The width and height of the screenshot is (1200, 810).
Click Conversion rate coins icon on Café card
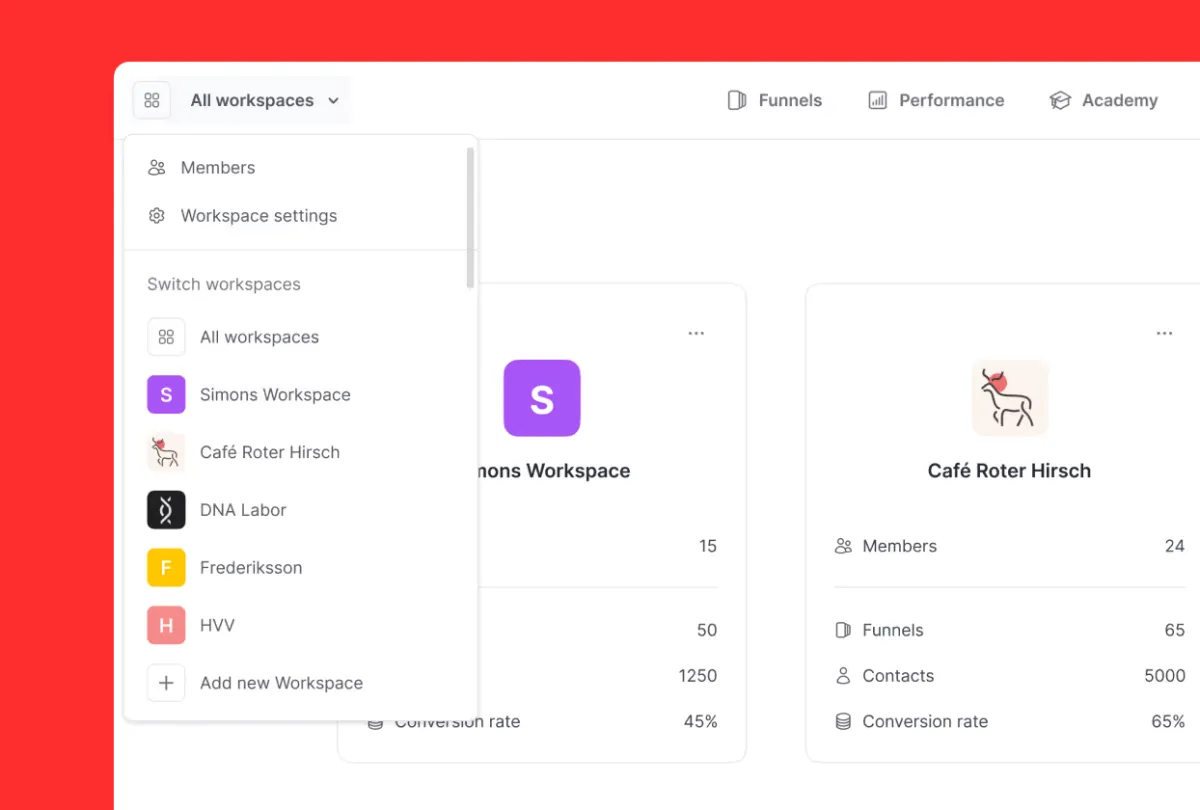843,721
